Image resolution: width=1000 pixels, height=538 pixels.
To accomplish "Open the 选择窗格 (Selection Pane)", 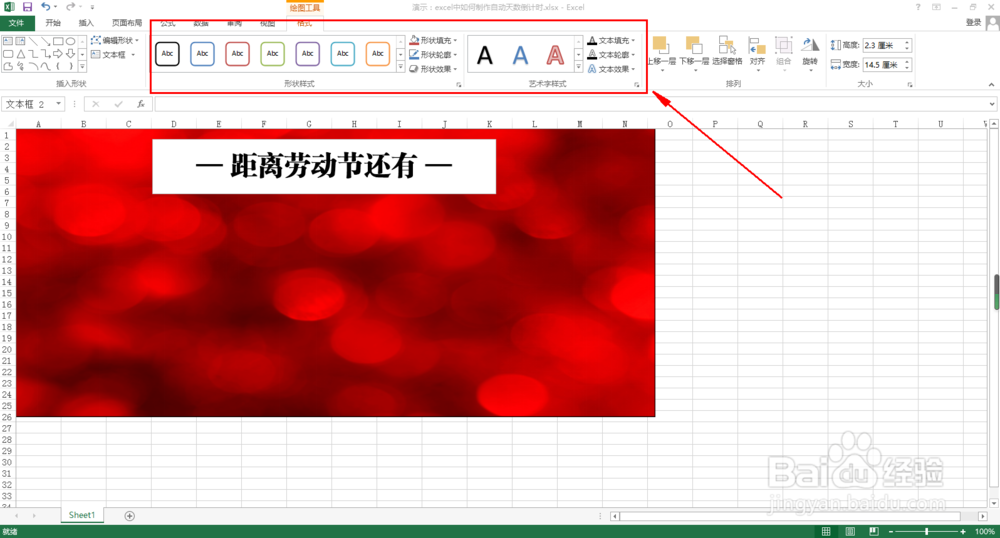I will [727, 52].
